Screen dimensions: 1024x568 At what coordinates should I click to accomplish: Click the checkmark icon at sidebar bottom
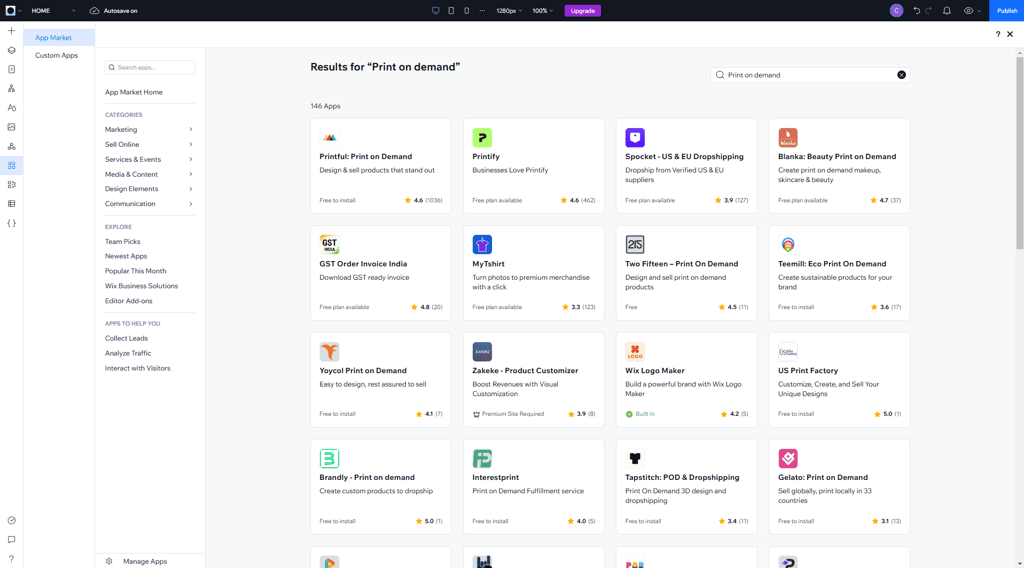tap(11, 520)
